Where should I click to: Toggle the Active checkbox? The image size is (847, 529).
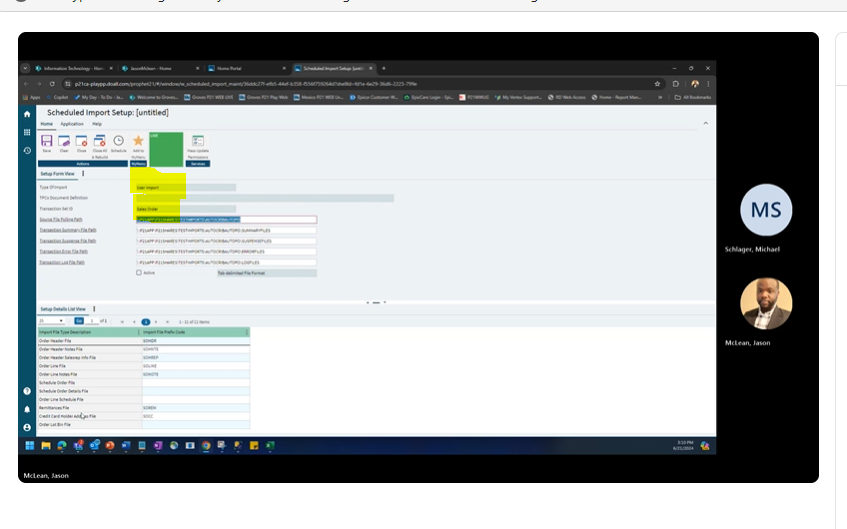pyautogui.click(x=139, y=272)
